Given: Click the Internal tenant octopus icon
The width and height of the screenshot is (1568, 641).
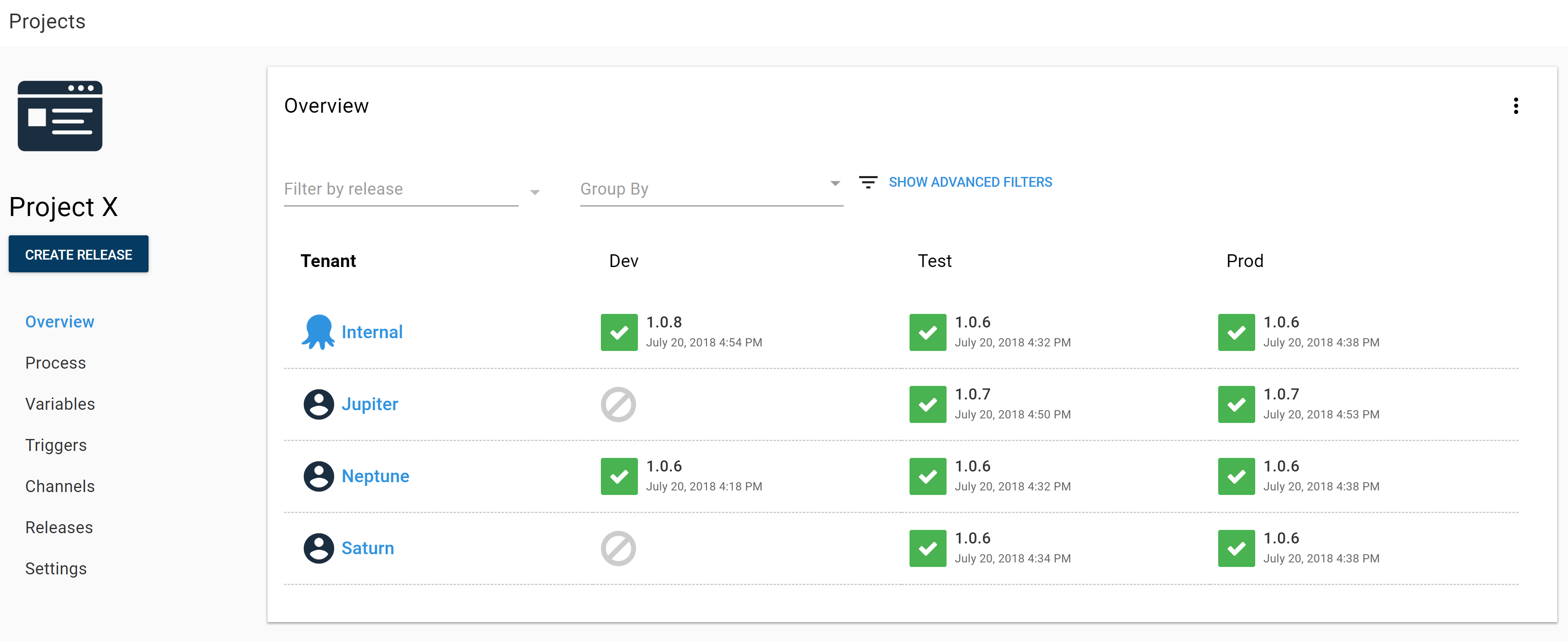Looking at the screenshot, I should [318, 332].
